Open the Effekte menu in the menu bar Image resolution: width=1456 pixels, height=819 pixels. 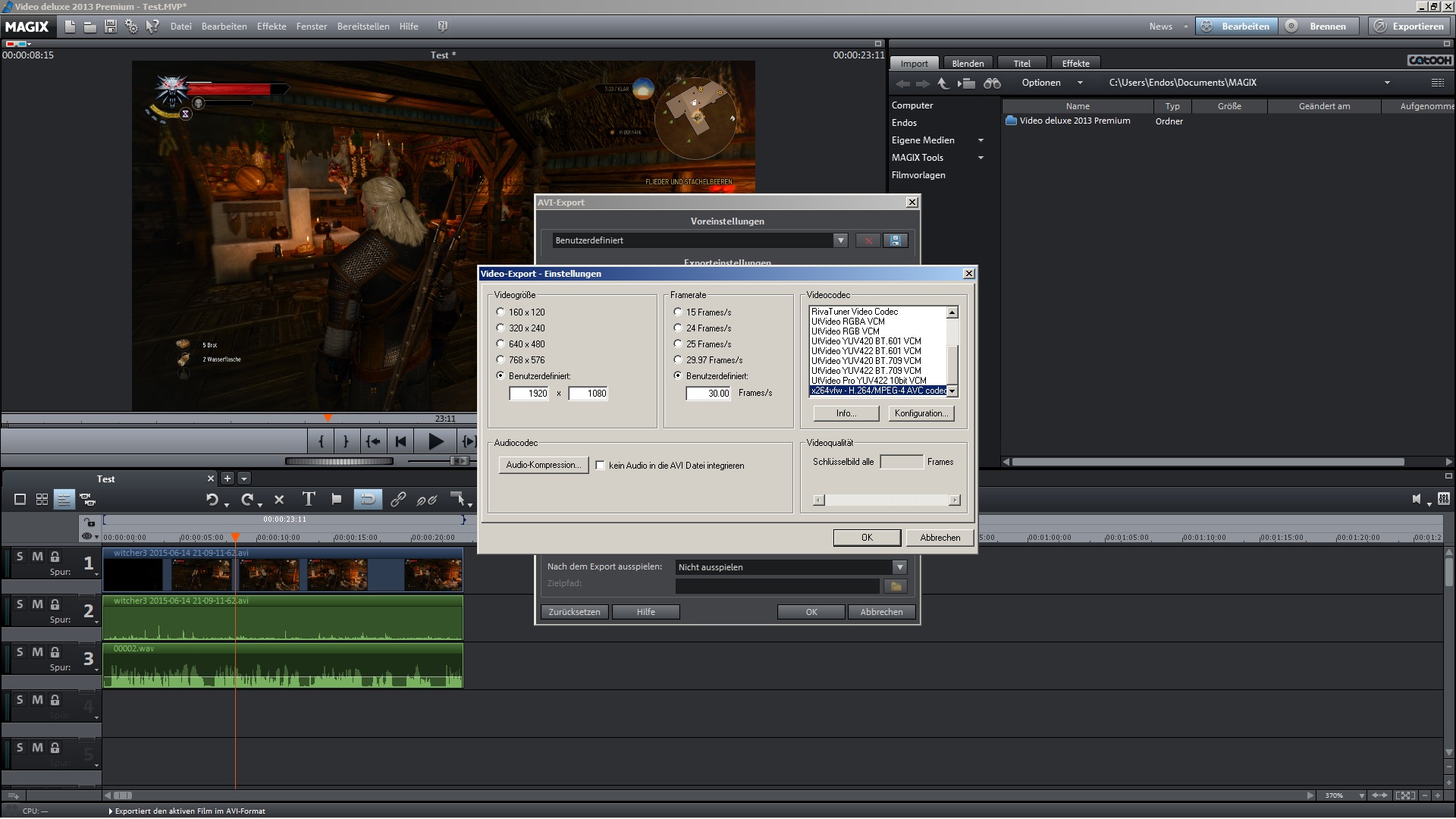point(271,27)
